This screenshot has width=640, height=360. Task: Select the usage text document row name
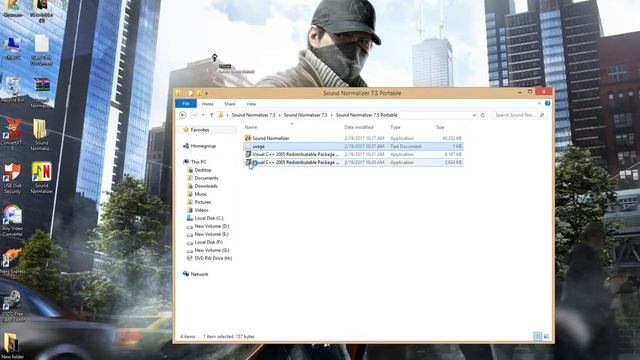coord(258,146)
